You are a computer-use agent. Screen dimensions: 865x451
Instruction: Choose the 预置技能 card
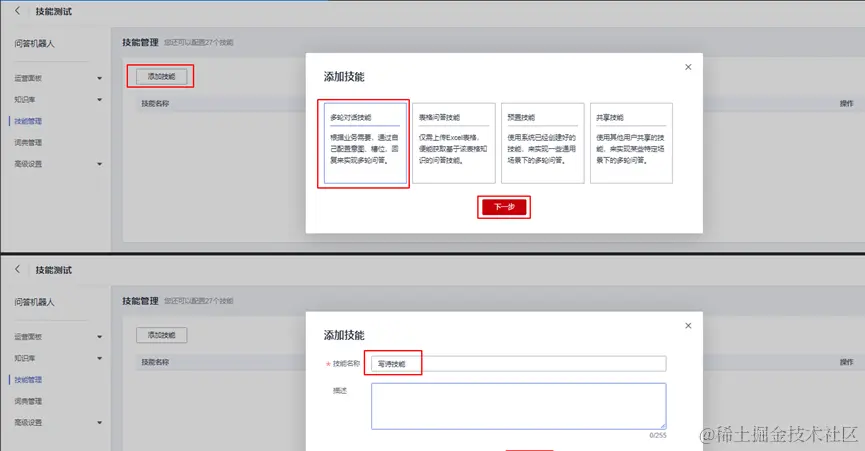542,143
